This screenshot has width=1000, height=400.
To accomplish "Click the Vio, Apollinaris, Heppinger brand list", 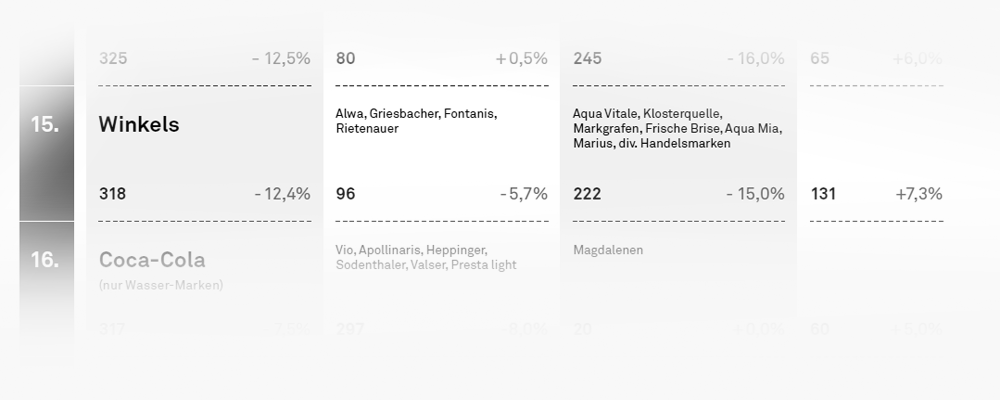I will [426, 257].
